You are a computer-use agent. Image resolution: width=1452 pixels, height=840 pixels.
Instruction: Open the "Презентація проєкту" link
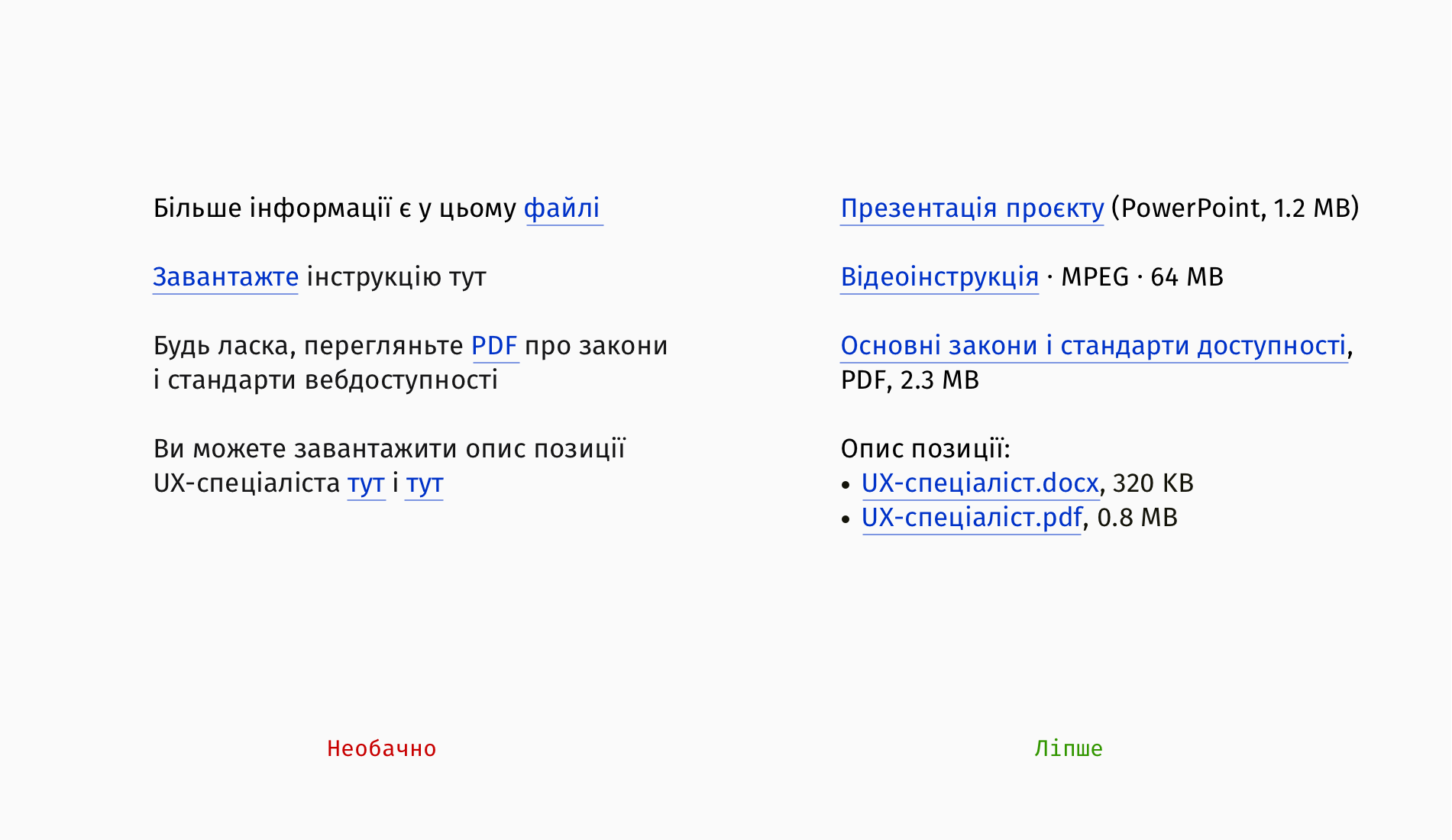click(x=972, y=208)
